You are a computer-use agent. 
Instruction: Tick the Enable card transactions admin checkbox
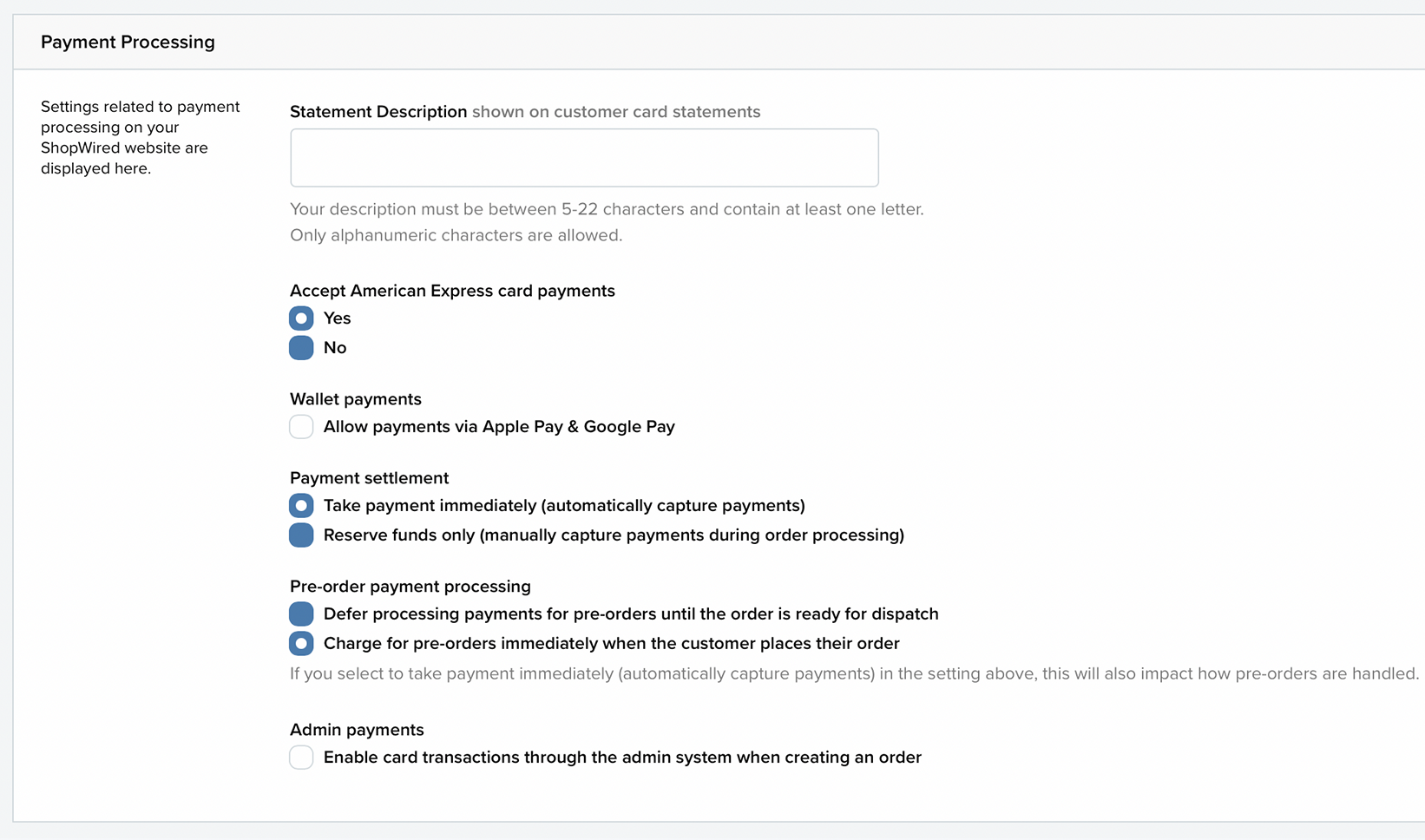coord(301,758)
